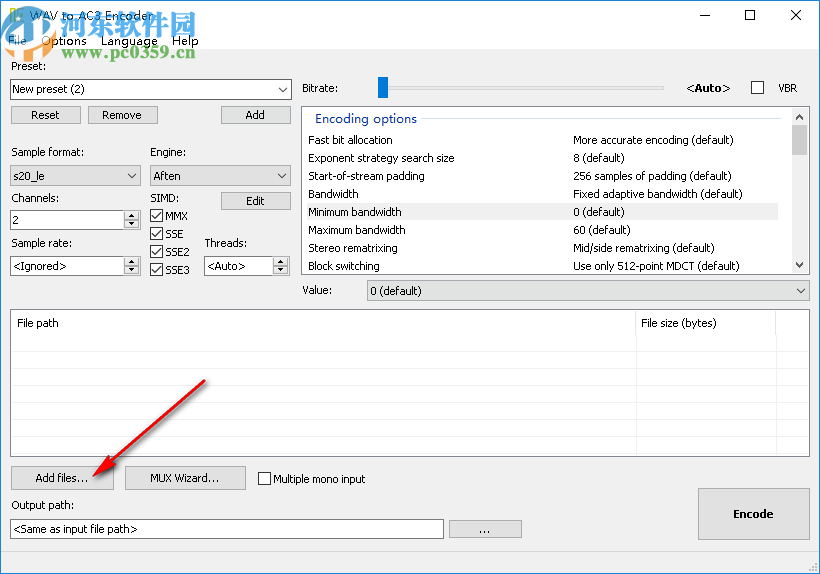Click the Threads input field
The height and width of the screenshot is (574, 820).
(x=238, y=266)
